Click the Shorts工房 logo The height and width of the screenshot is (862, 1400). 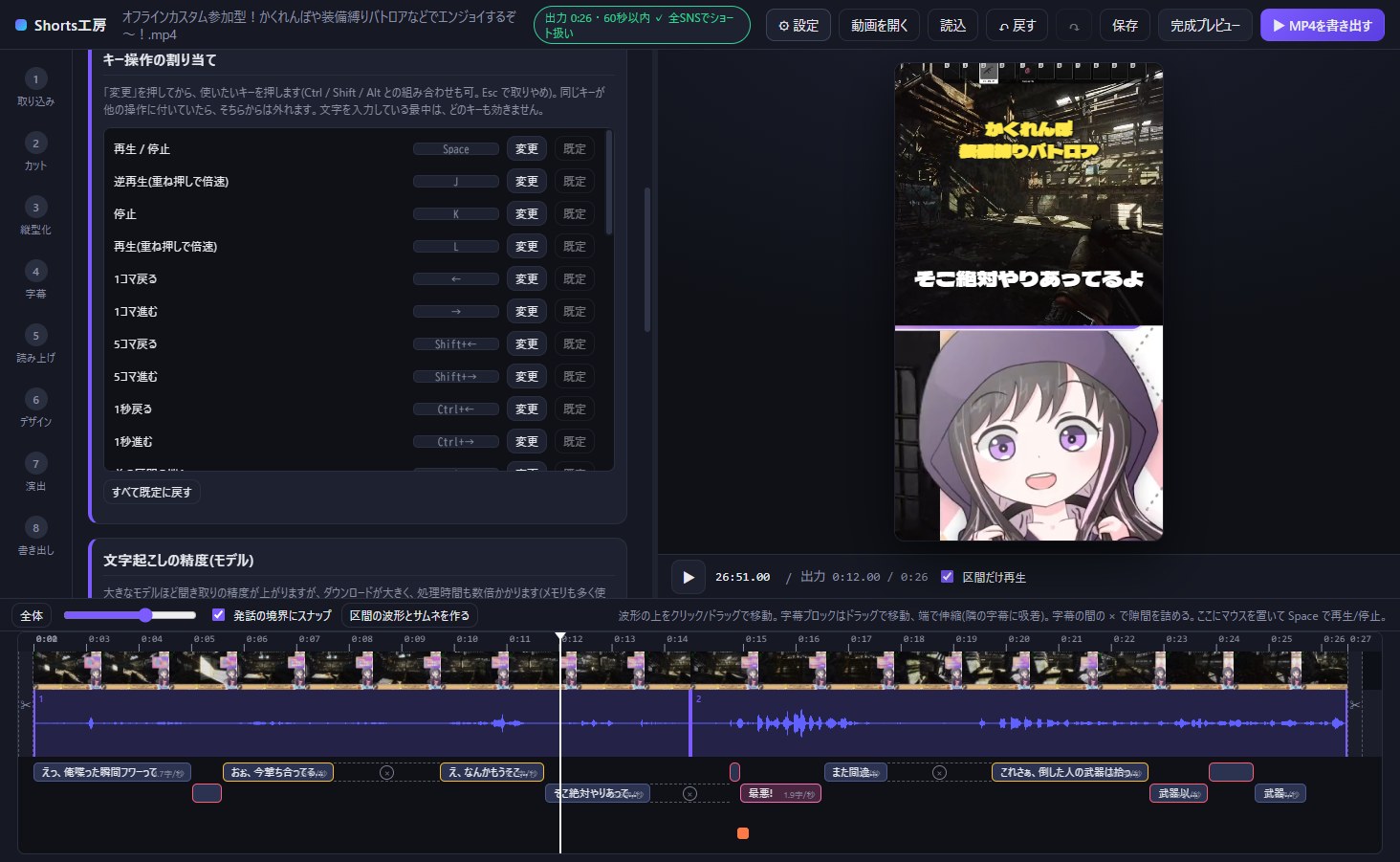61,25
